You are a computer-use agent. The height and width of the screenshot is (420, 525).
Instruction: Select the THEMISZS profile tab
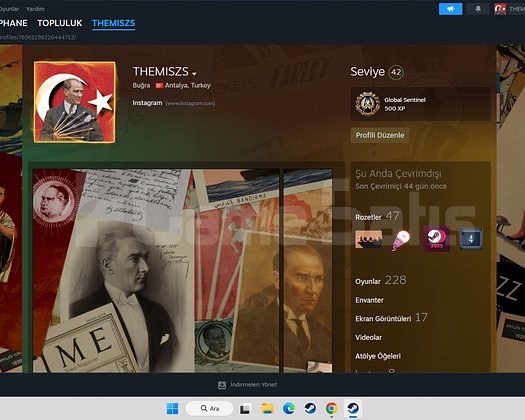pos(114,23)
